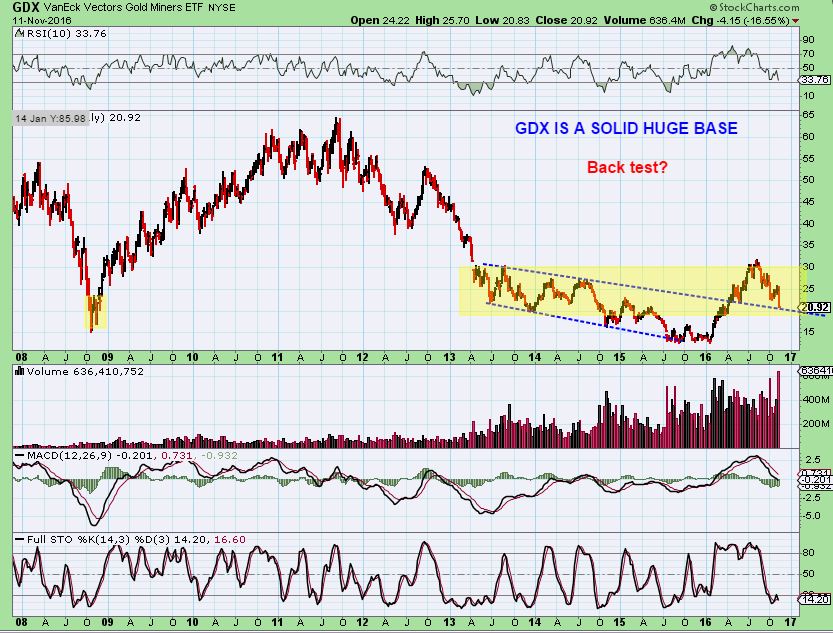This screenshot has width=833, height=633.
Task: Click the Low 20.83 value
Action: 502,20
